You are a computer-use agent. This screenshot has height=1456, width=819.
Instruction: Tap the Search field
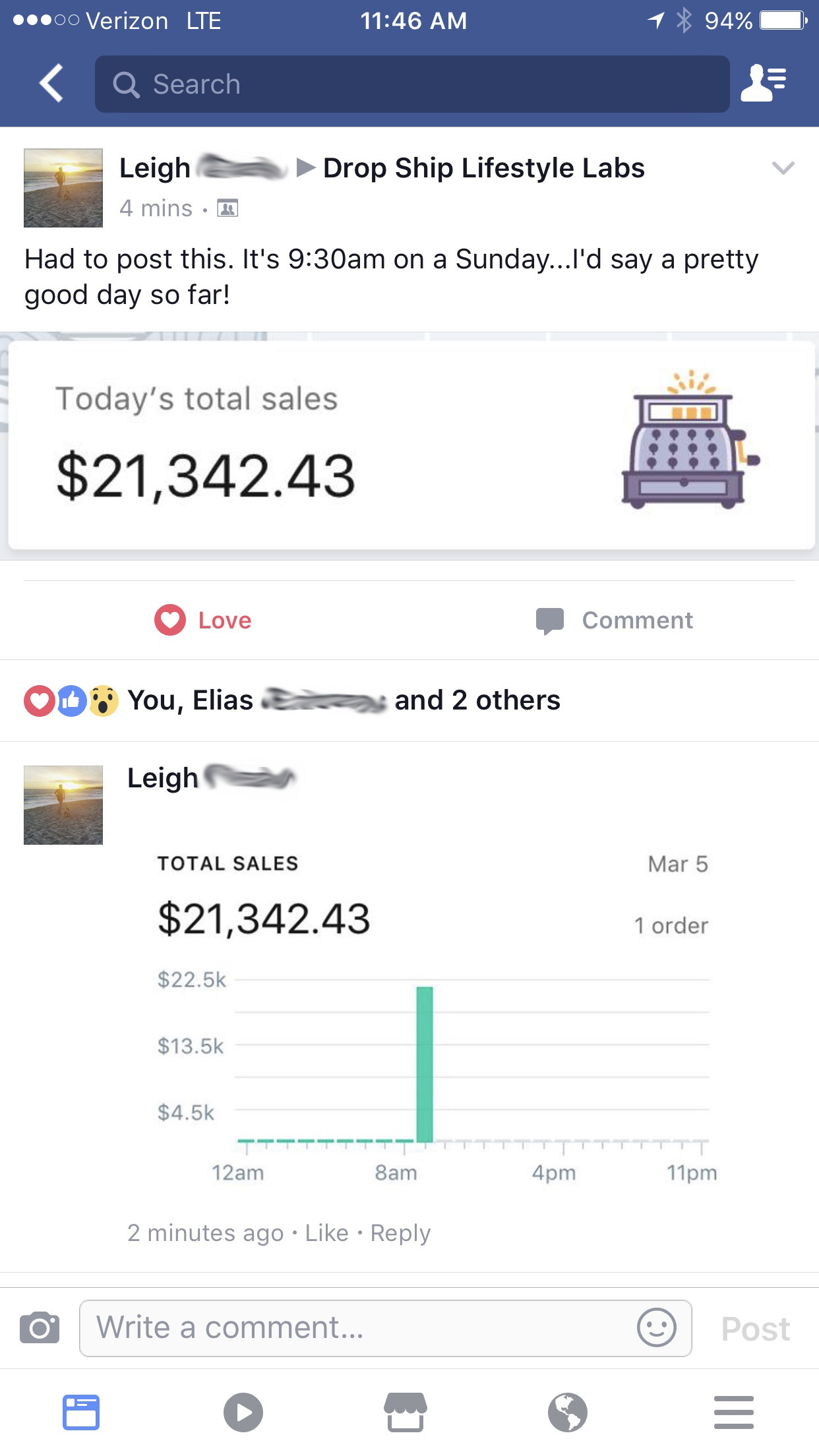point(412,84)
